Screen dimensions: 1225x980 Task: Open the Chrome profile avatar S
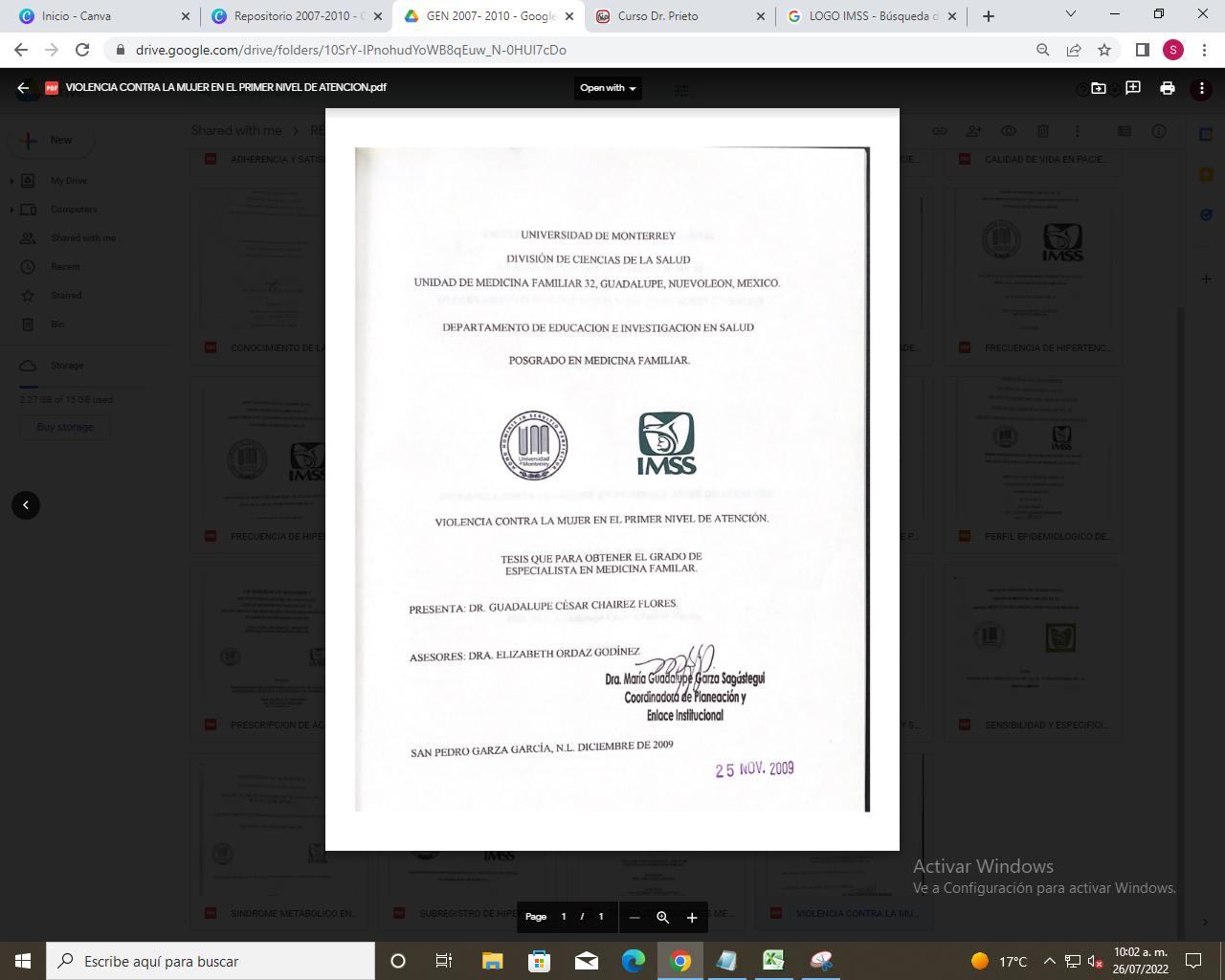click(x=1173, y=50)
